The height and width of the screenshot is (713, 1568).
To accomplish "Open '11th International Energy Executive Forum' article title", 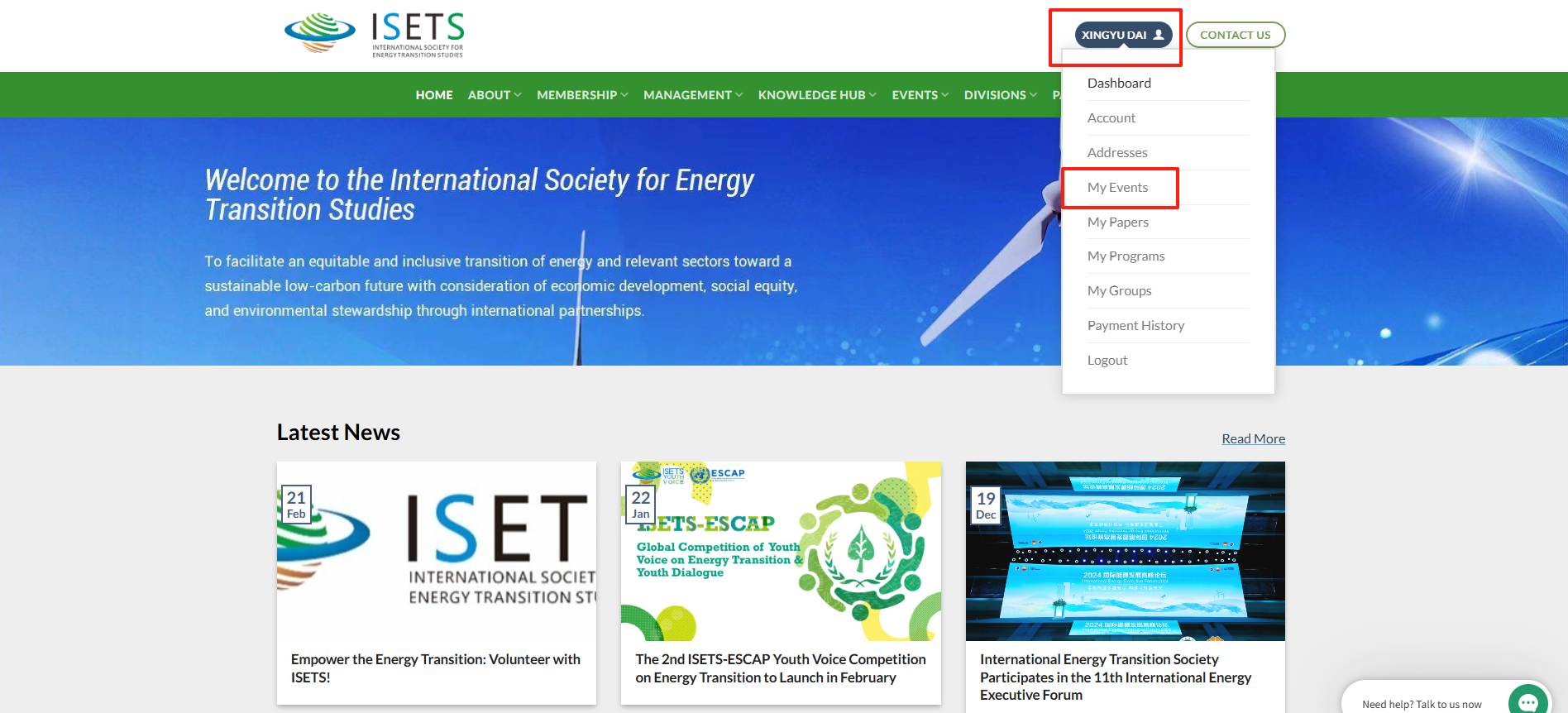I will click(x=1116, y=677).
